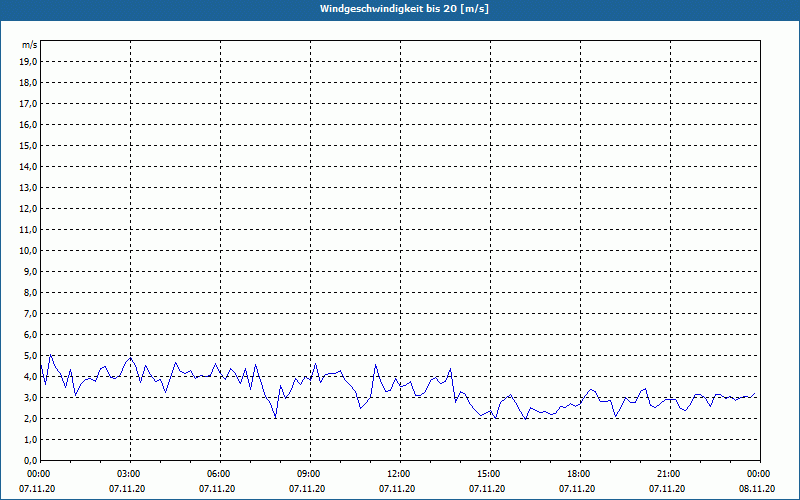Click the 2,0 y-axis label
The height and width of the screenshot is (500, 800).
[x=30, y=418]
